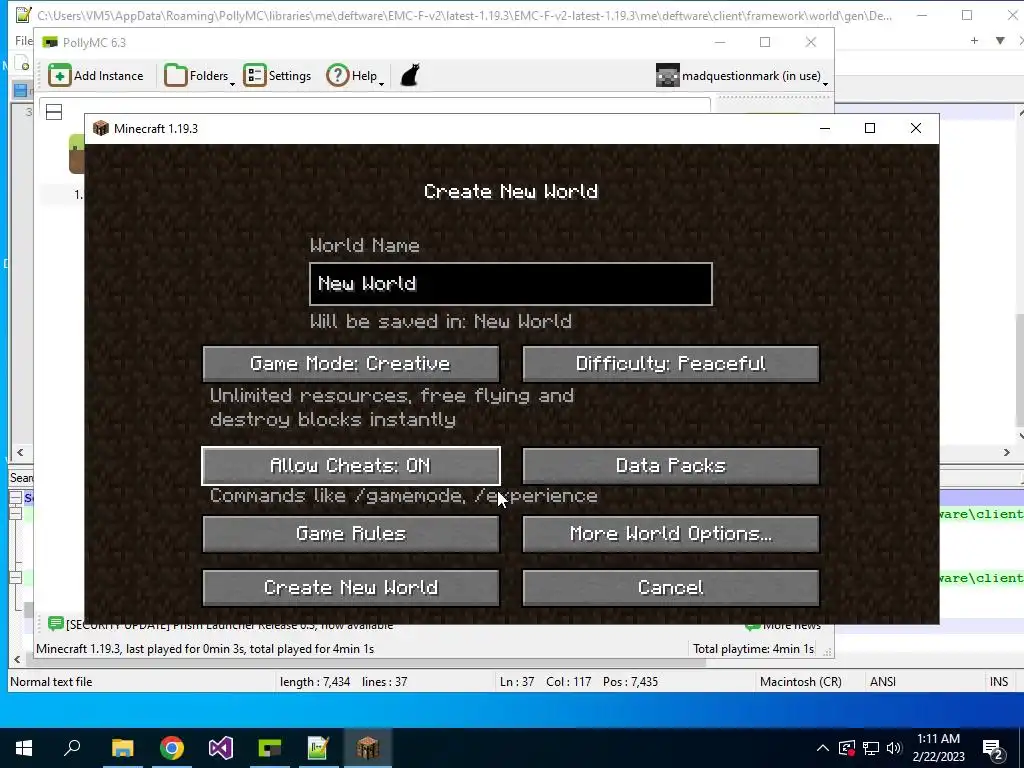Open the notification center icon
Screen dimensions: 1024x768
point(993,749)
